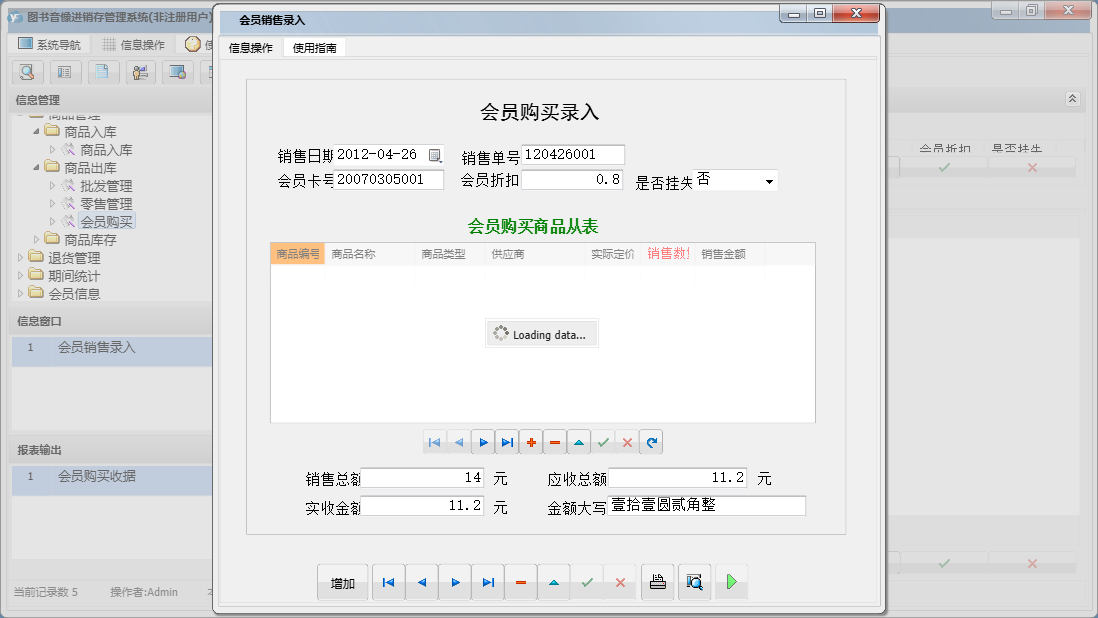Click the add record plus icon in grid navigator
The height and width of the screenshot is (618, 1098).
tap(531, 441)
